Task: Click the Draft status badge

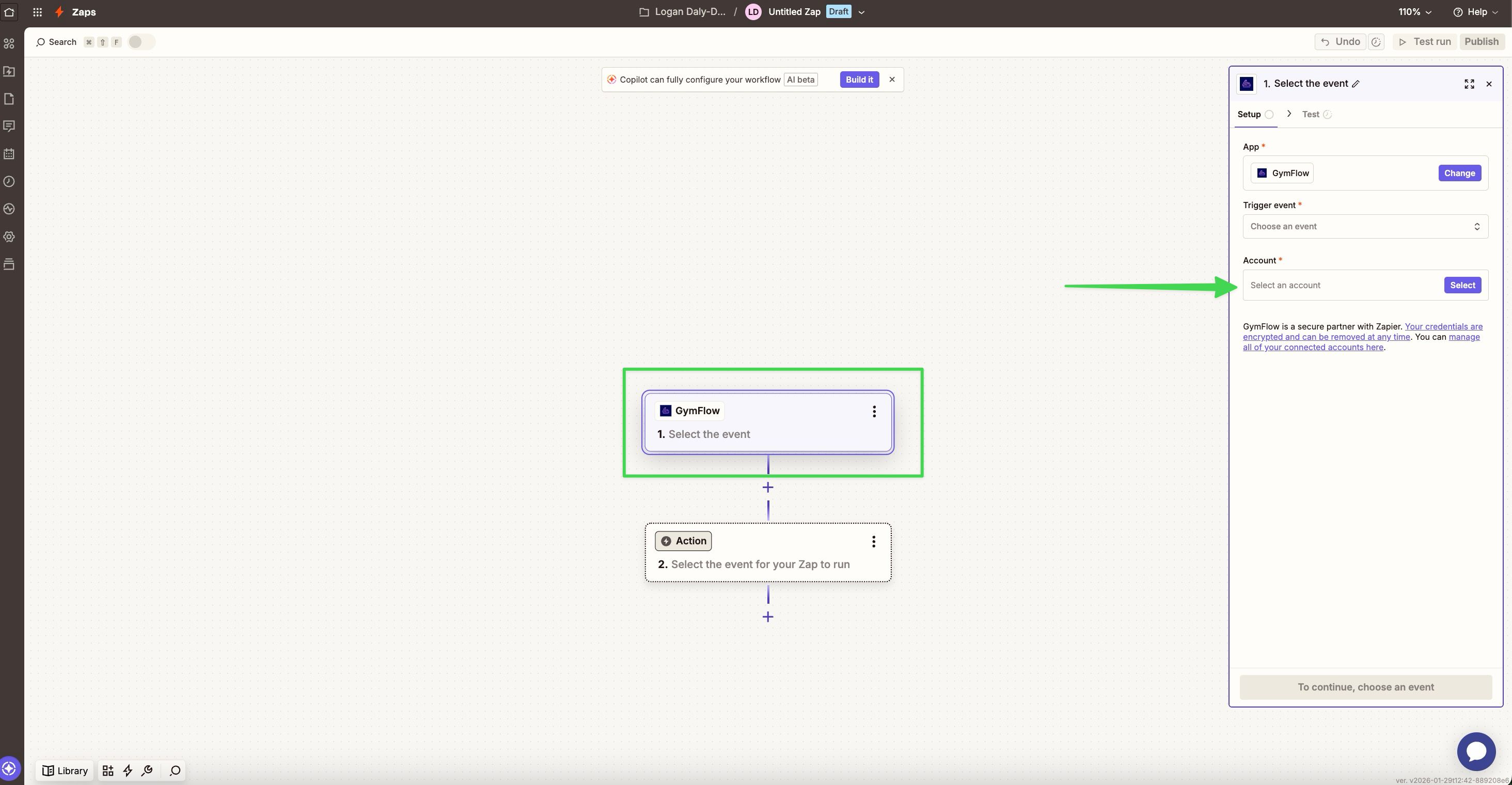Action: (x=838, y=12)
